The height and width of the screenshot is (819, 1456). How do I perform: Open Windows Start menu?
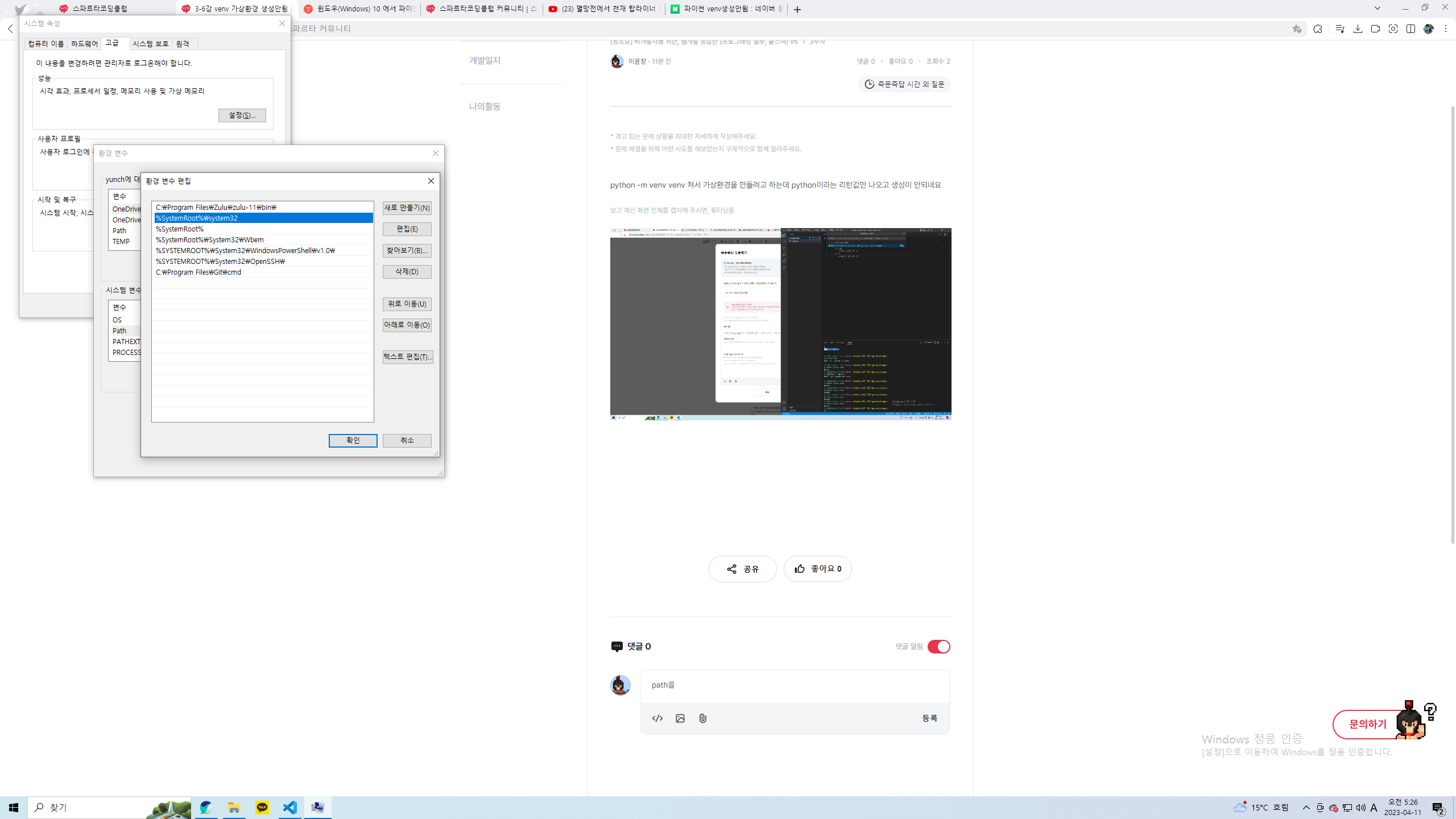pyautogui.click(x=14, y=808)
